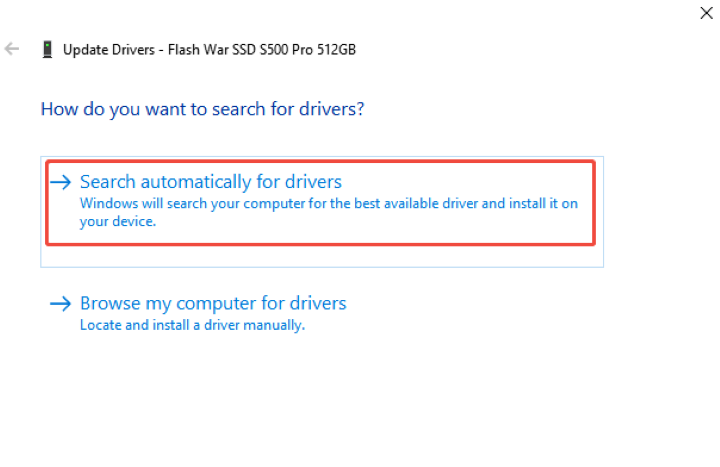Click the 'How do you want to search' heading
The height and width of the screenshot is (467, 720).
pyautogui.click(x=202, y=108)
